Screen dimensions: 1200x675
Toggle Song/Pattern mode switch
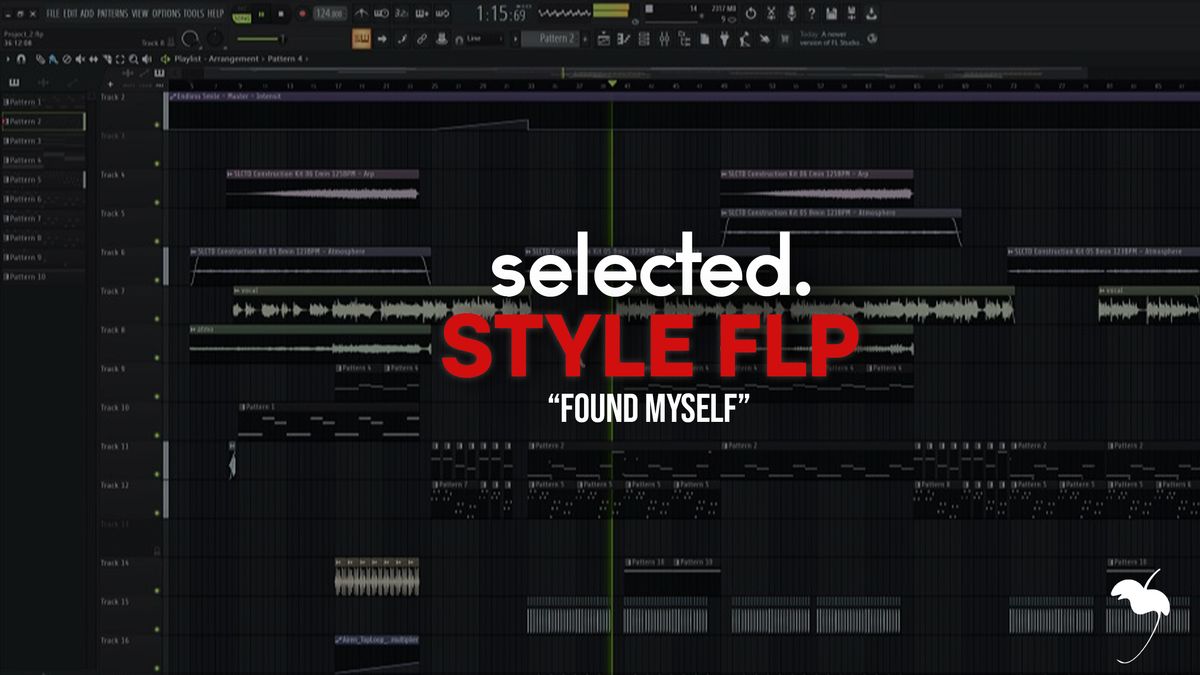(241, 14)
